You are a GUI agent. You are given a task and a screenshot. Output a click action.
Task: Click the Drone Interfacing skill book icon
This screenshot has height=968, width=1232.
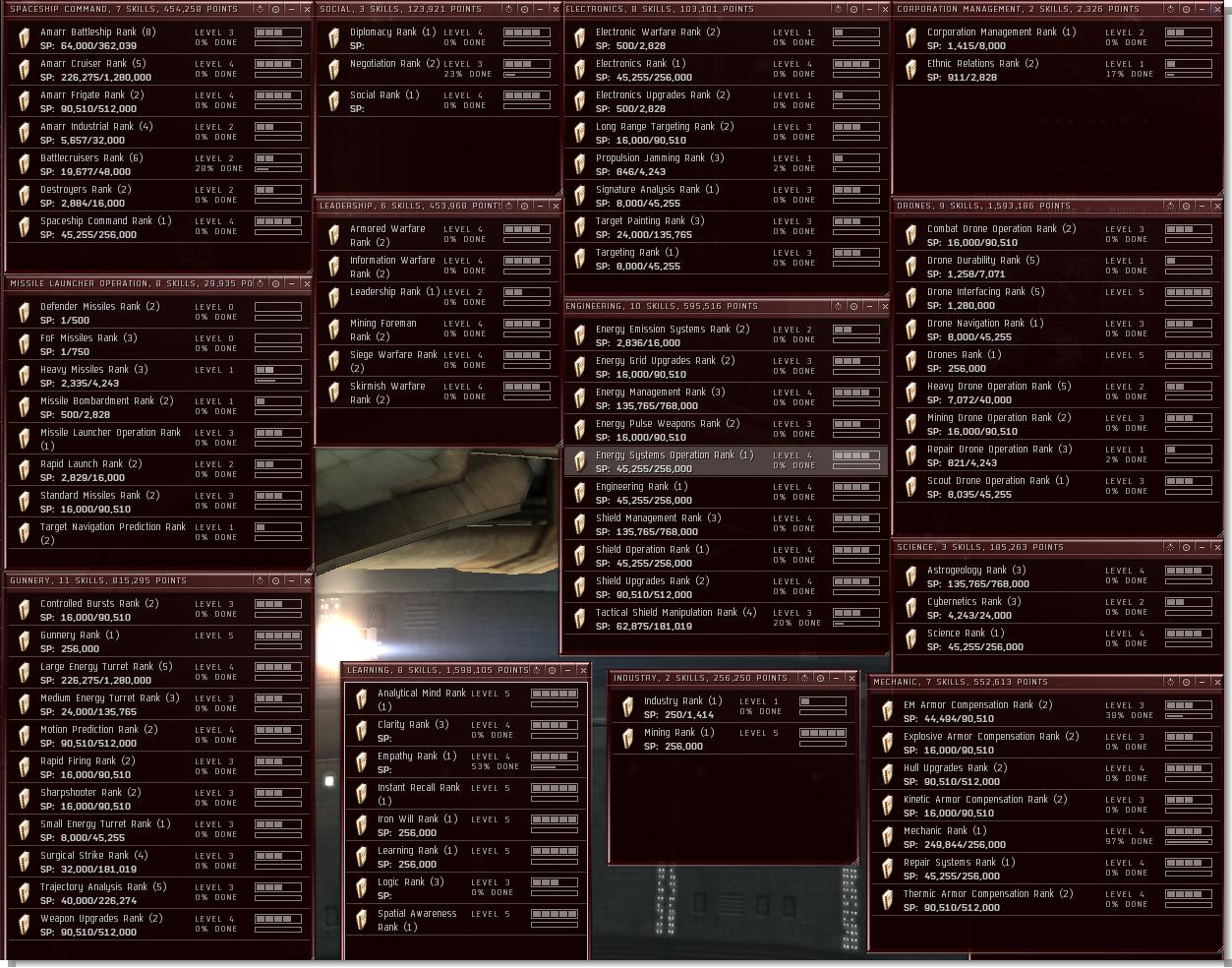coord(910,298)
